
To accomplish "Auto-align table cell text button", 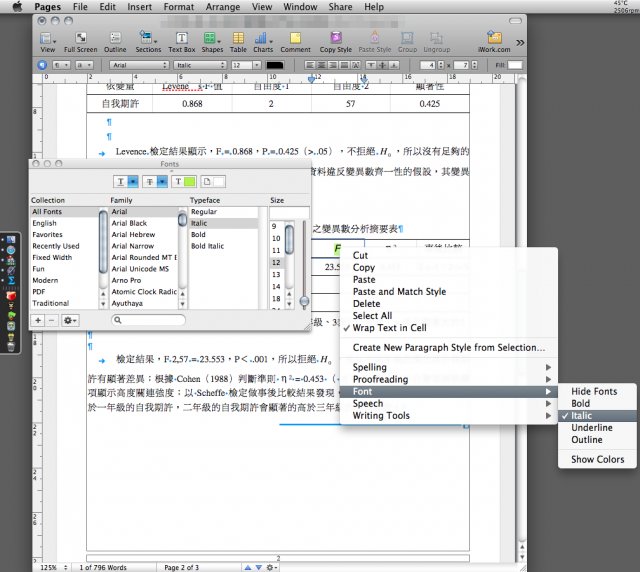I will [x=356, y=65].
